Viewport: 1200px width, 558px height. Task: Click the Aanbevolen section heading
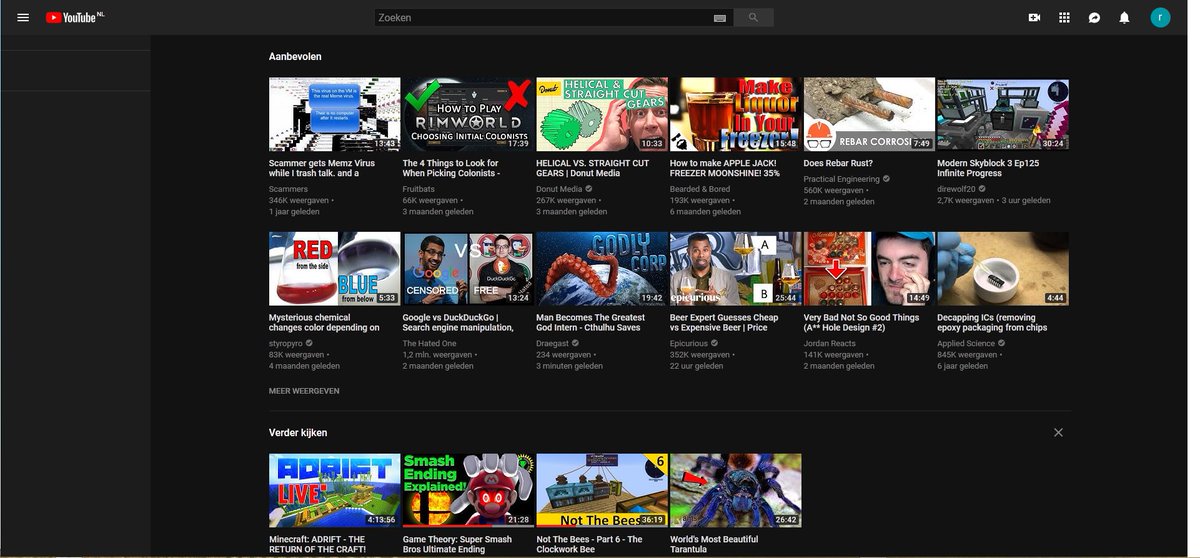point(295,56)
